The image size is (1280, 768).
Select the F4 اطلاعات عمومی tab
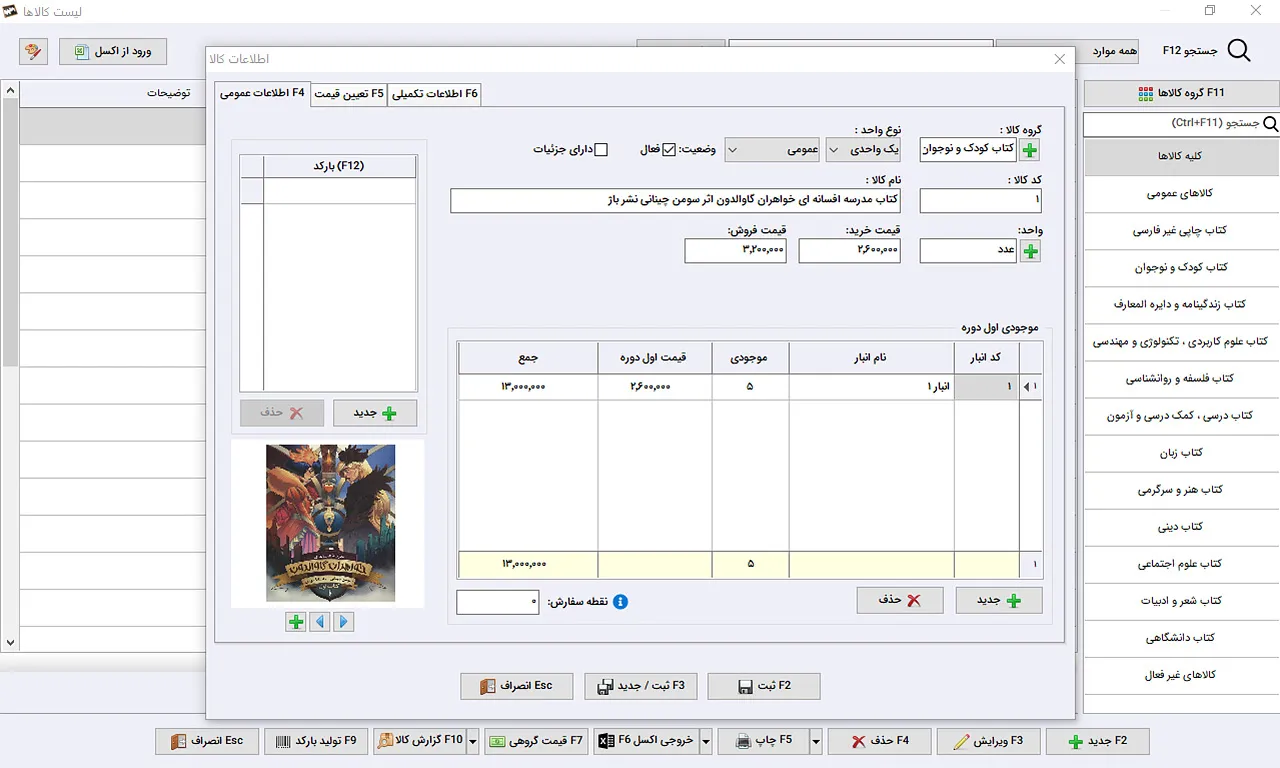coord(262,93)
